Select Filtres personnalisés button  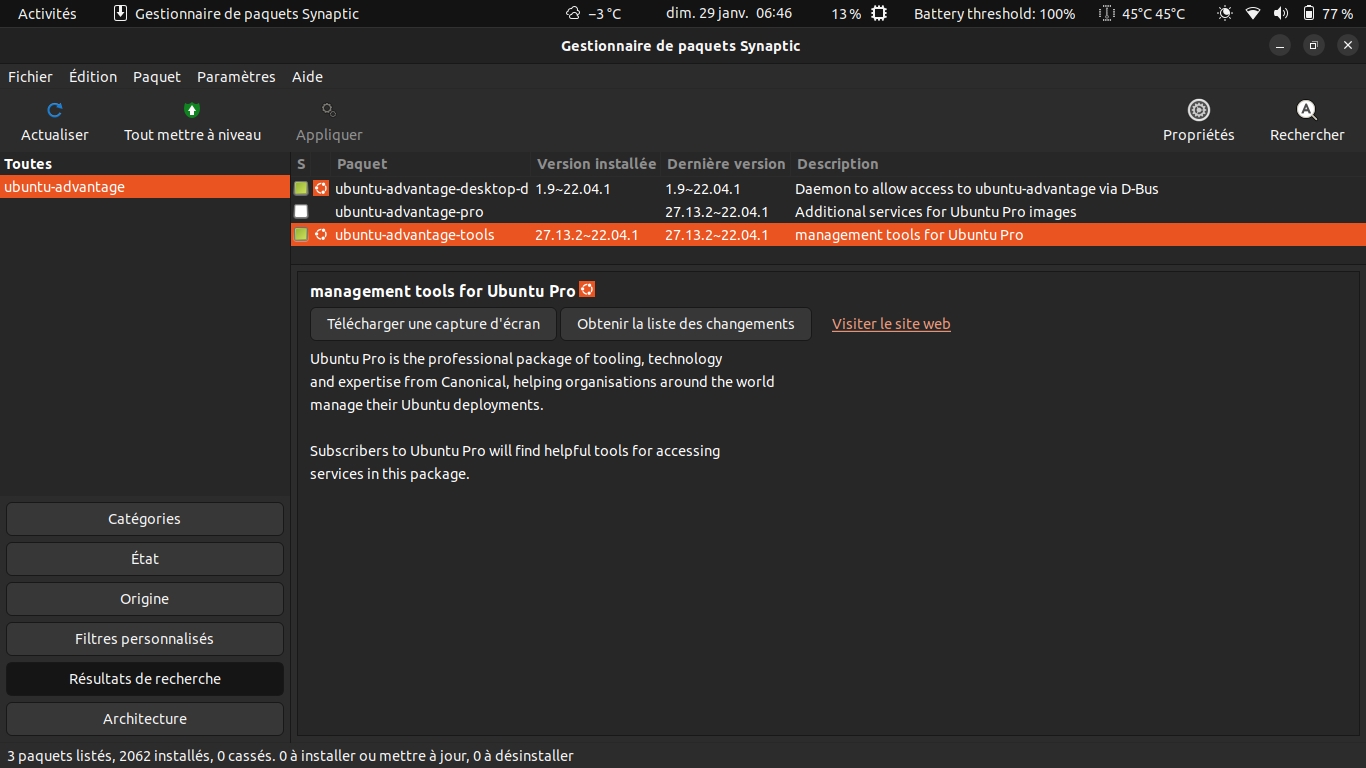(145, 639)
